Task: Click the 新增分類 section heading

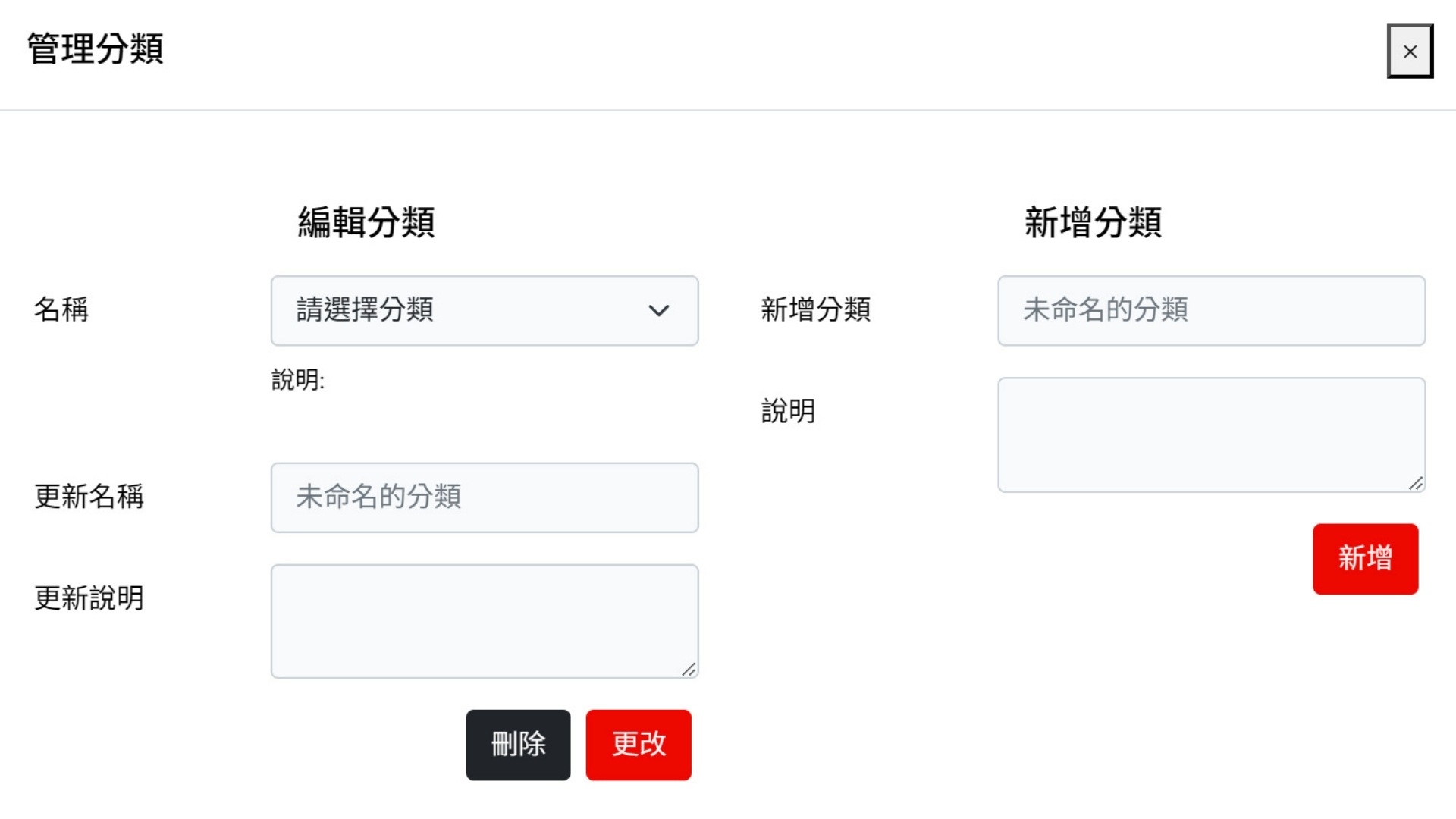Action: (1093, 222)
